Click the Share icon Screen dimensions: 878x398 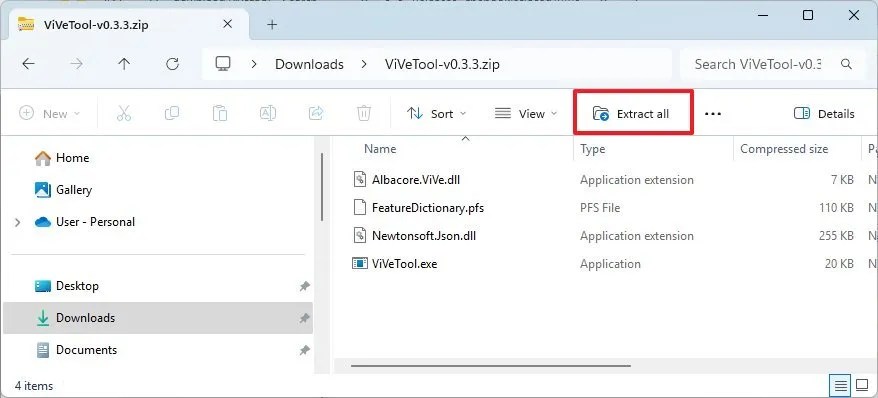tap(316, 114)
